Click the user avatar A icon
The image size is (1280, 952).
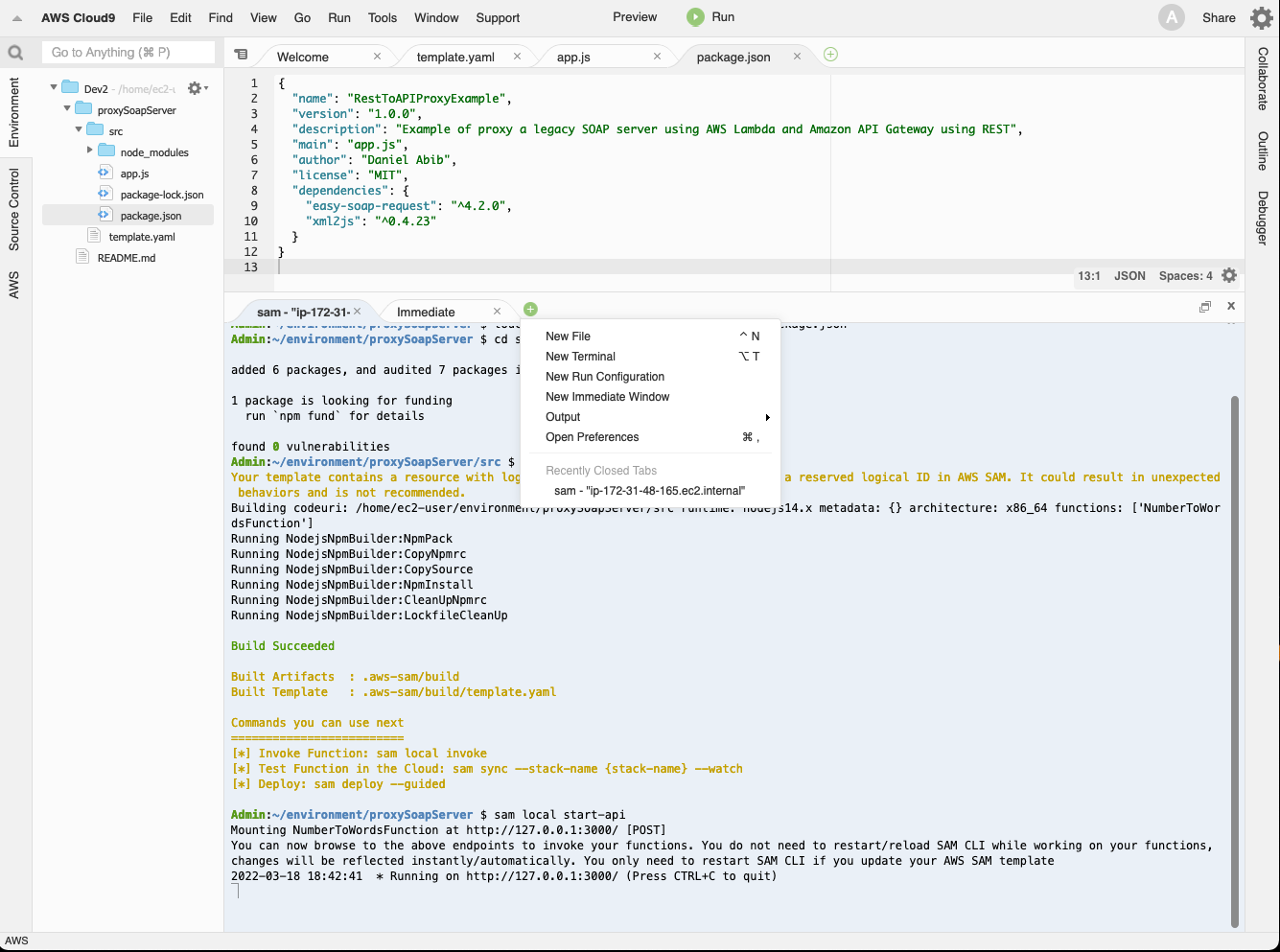[x=1171, y=17]
